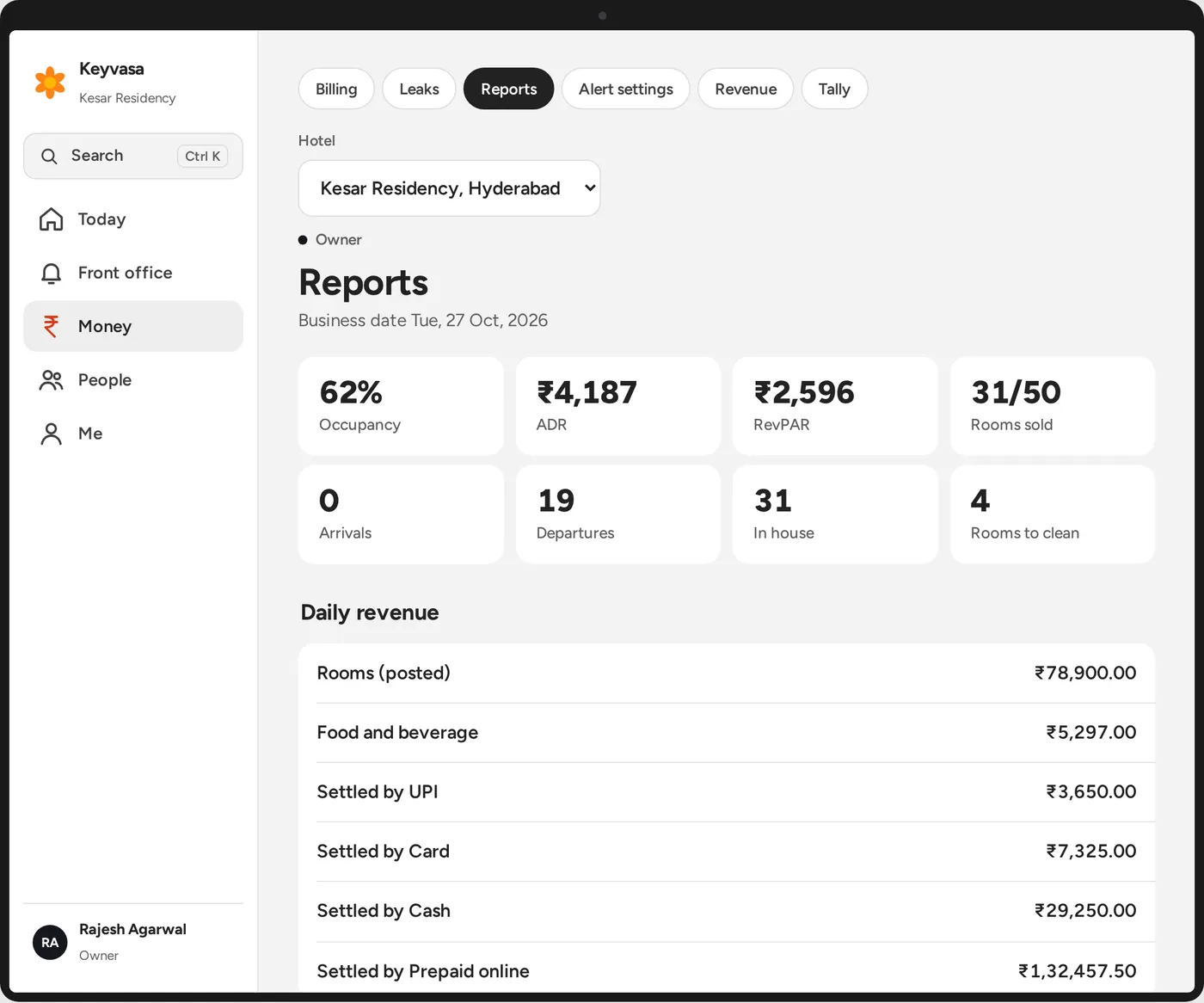Open the Alert settings tab
This screenshot has height=1003, width=1204.
625,89
